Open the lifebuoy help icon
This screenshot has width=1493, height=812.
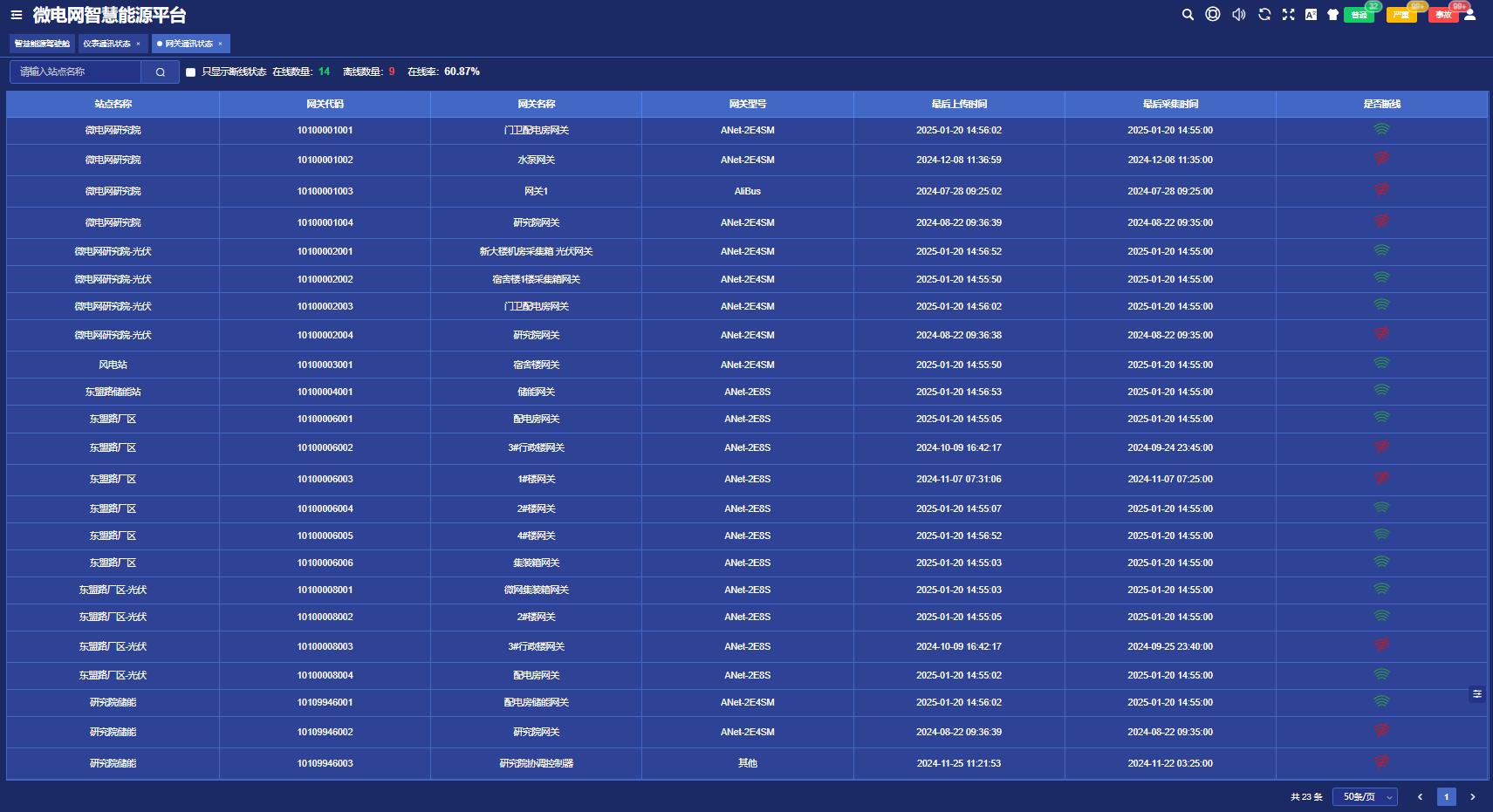click(1213, 14)
